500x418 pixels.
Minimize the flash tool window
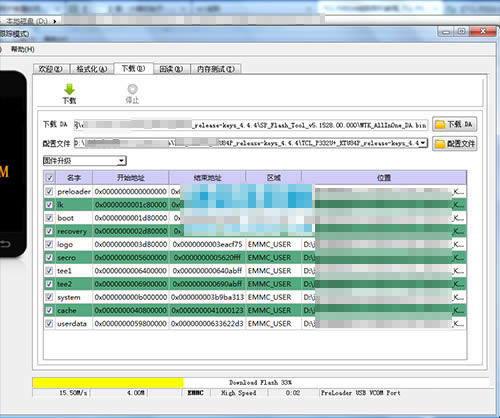tap(446, 32)
